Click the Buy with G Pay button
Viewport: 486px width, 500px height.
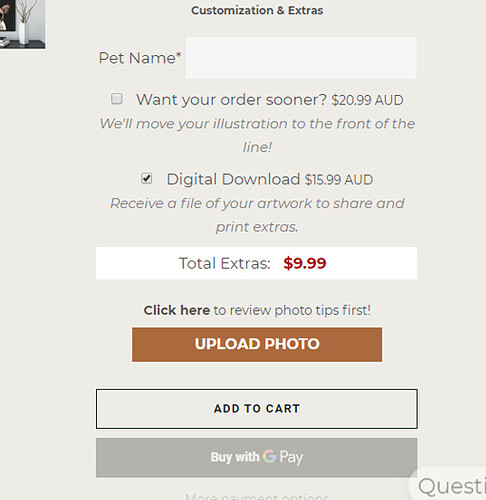click(x=257, y=457)
